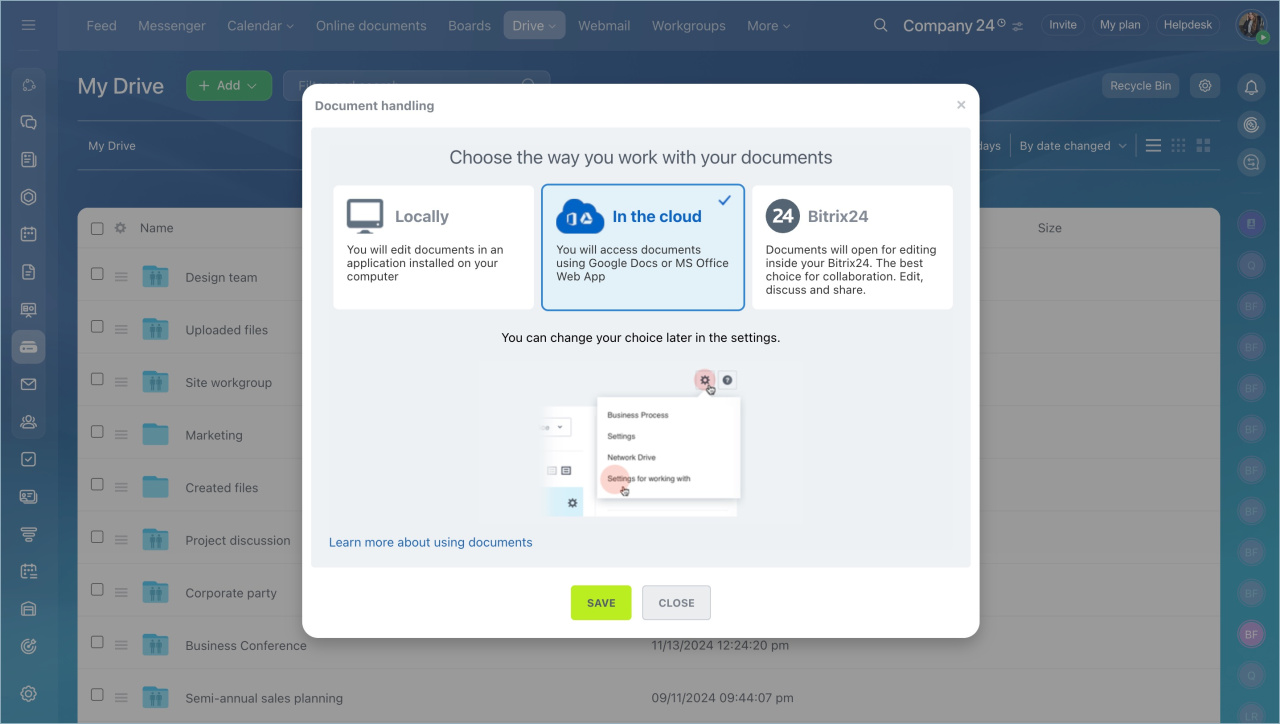Image resolution: width=1280 pixels, height=724 pixels.
Task: Open Webmail envelope icon in sidebar
Action: 28,384
